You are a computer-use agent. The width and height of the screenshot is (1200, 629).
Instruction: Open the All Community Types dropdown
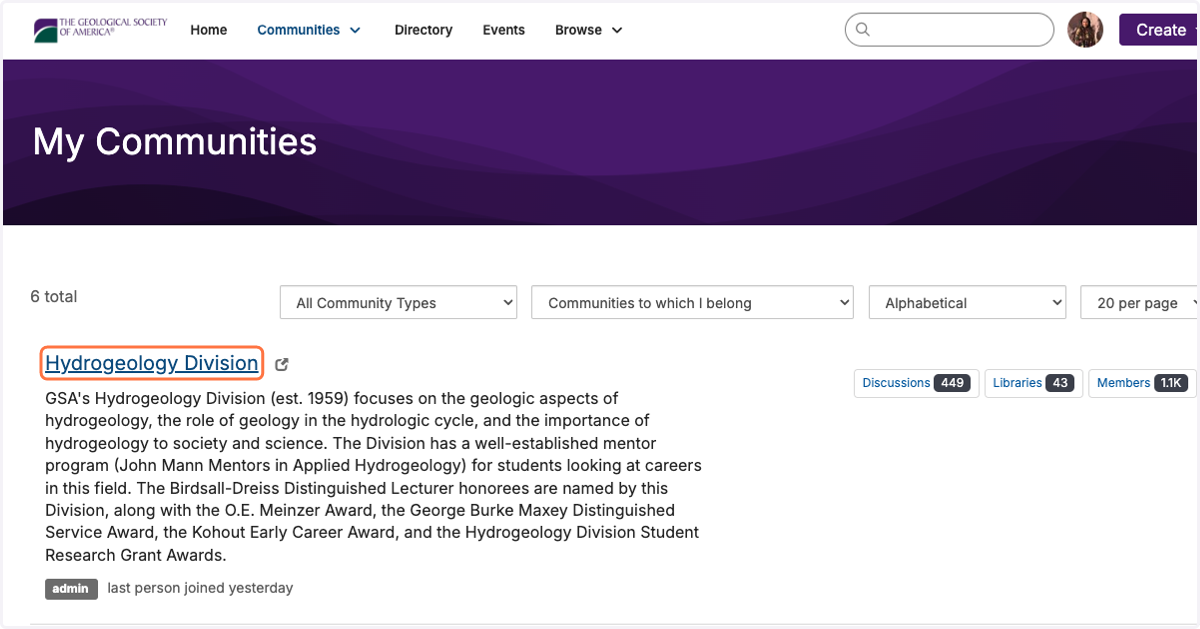399,303
